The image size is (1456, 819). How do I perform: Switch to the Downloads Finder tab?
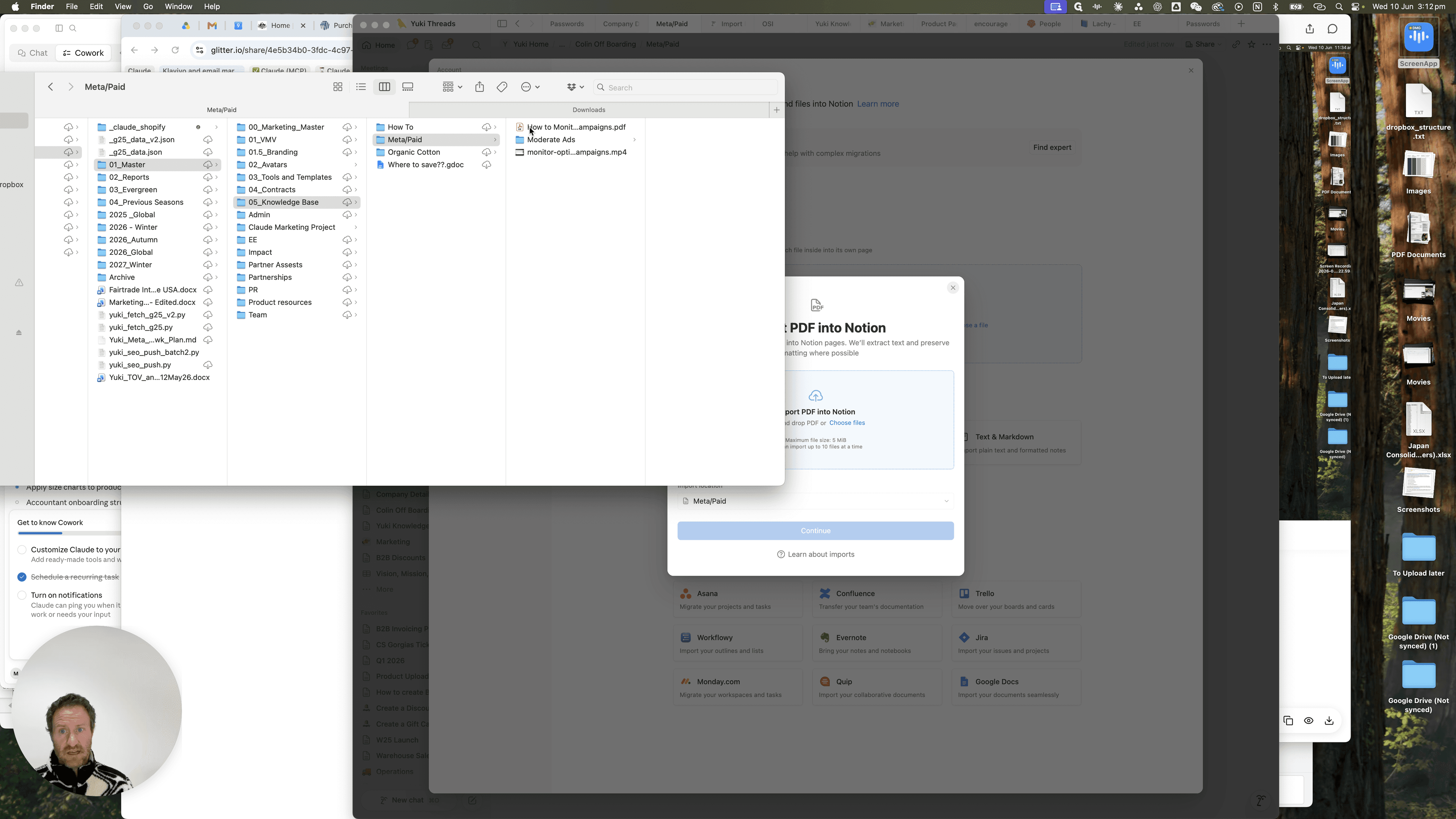coord(588,110)
